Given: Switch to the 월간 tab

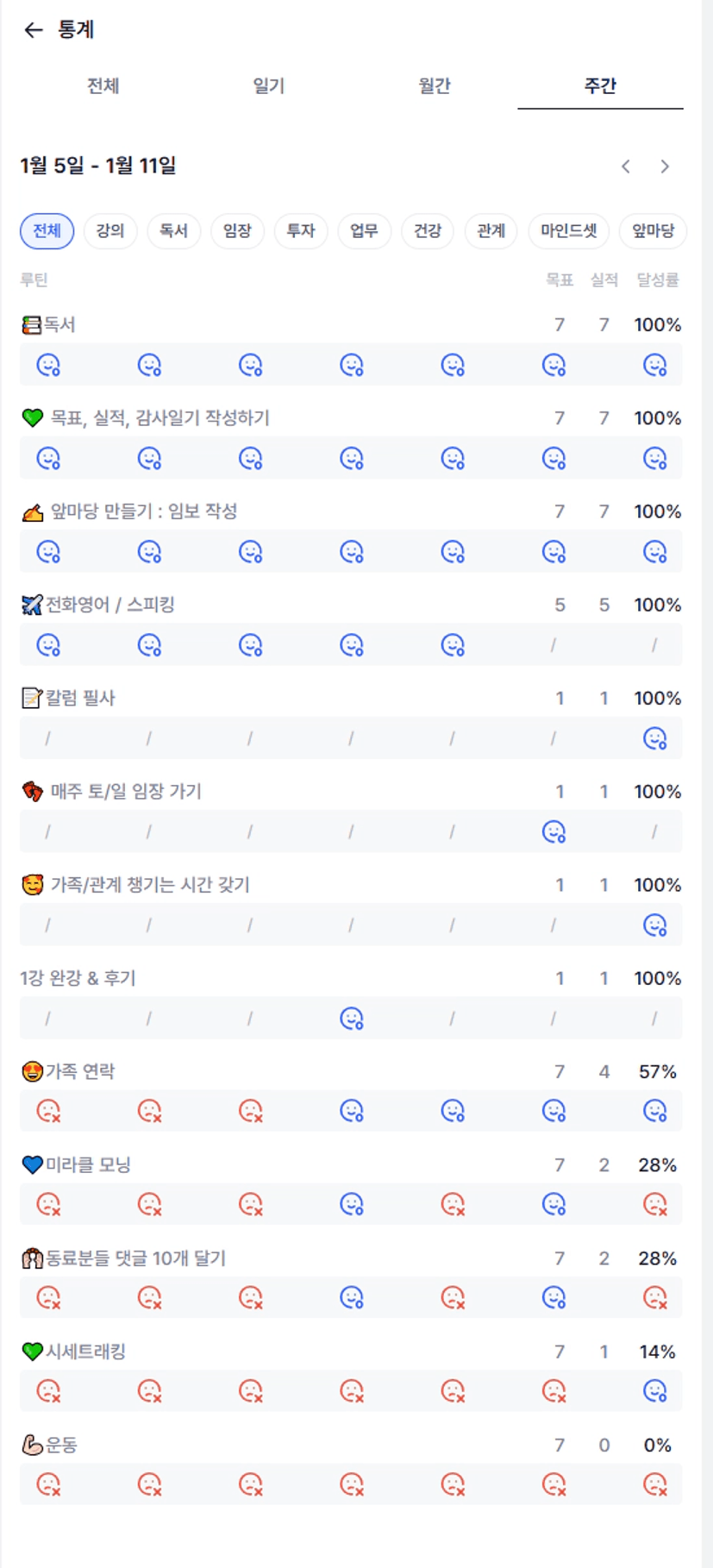Looking at the screenshot, I should click(435, 85).
